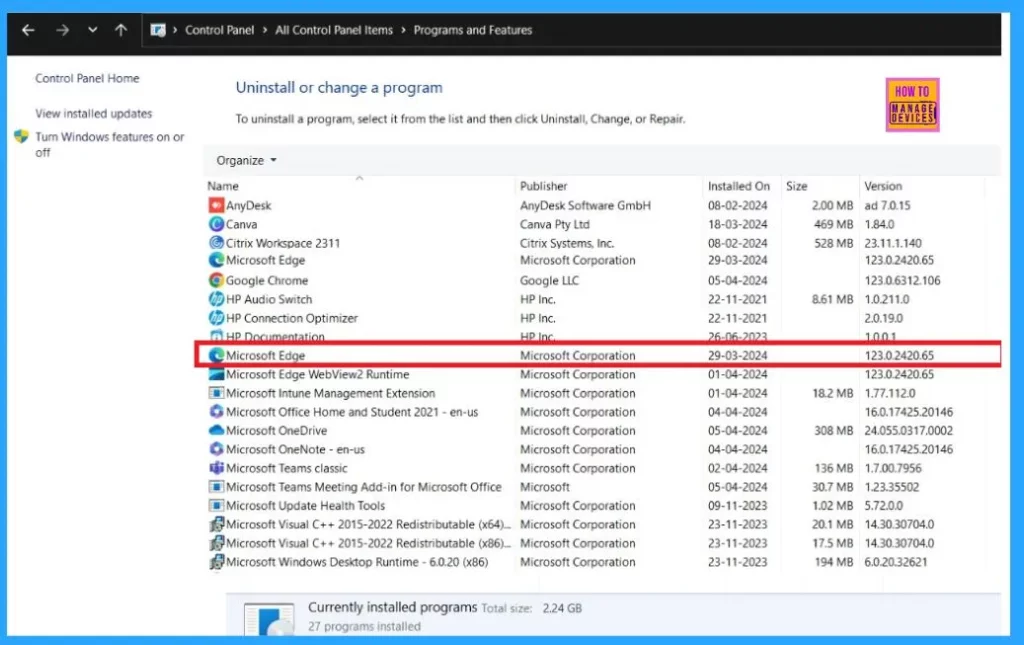The width and height of the screenshot is (1024, 645).
Task: Click the Canva program icon
Action: pos(216,224)
